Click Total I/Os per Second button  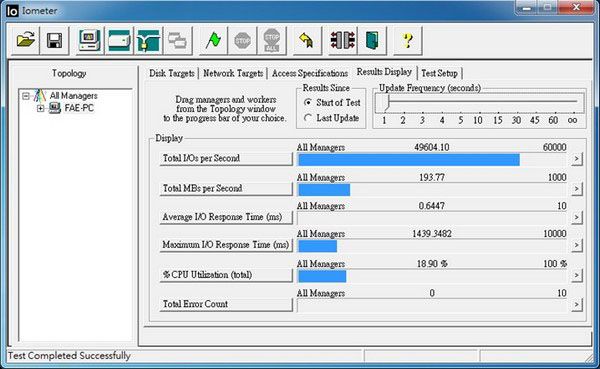pyautogui.click(x=226, y=158)
